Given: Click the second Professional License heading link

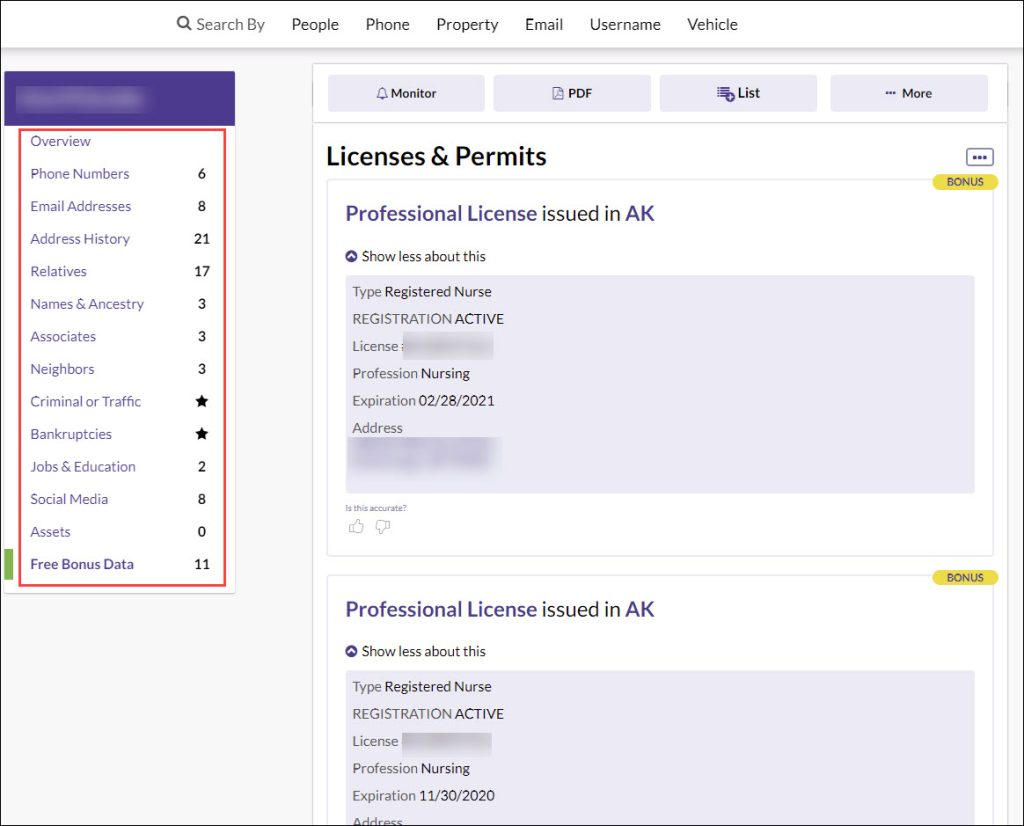Looking at the screenshot, I should point(441,609).
